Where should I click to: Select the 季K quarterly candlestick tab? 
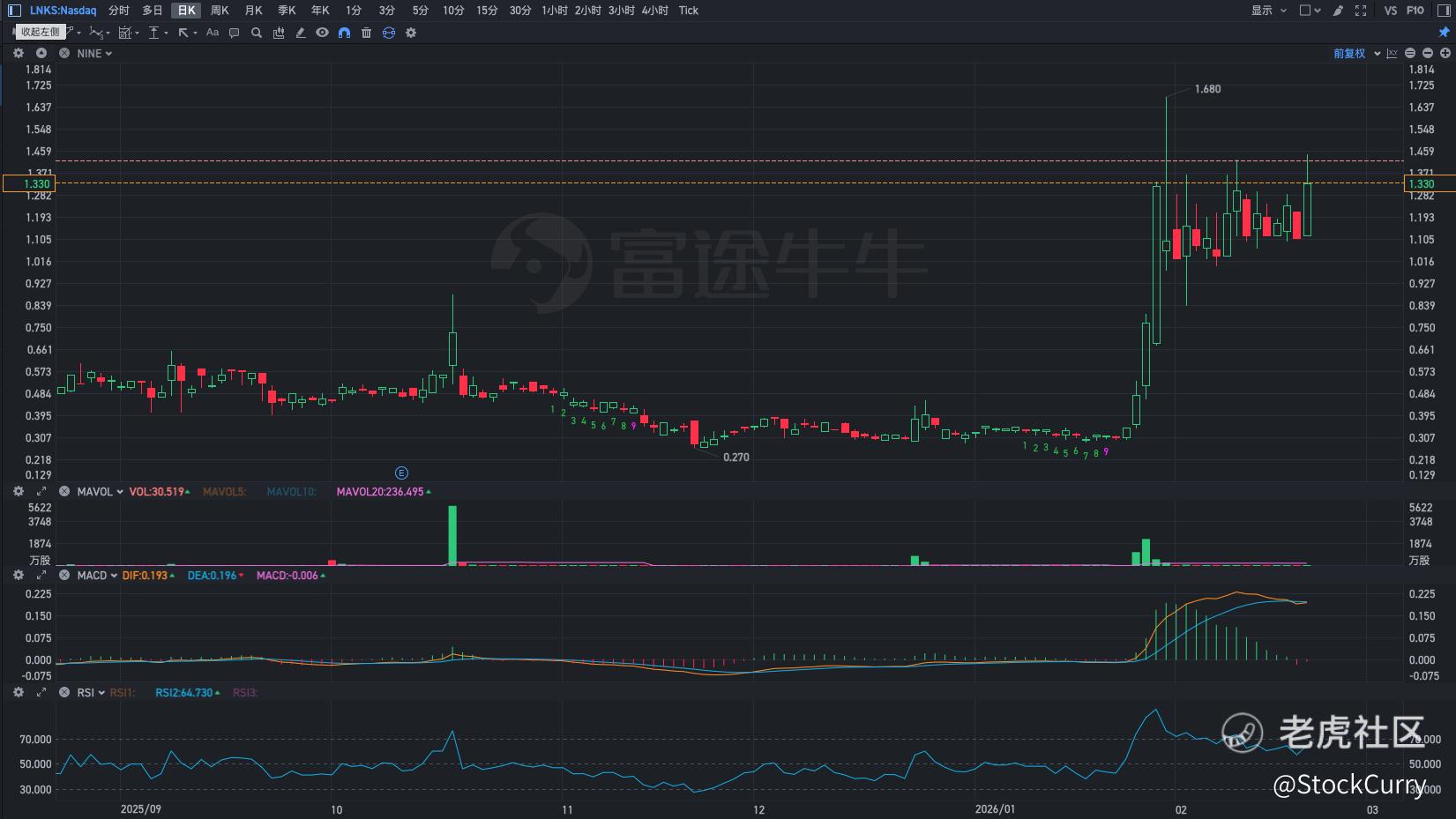pos(287,11)
